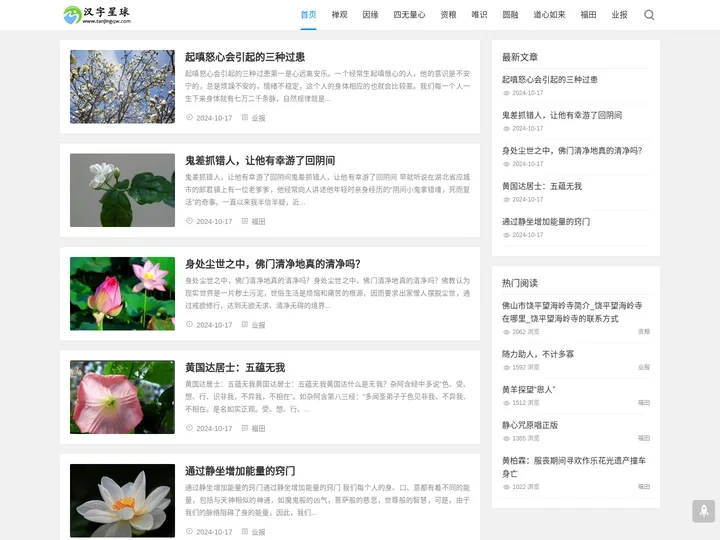Open article title 黄国达居士：五蕴无我 in main list
Screen dimensions: 720x540
235,367
